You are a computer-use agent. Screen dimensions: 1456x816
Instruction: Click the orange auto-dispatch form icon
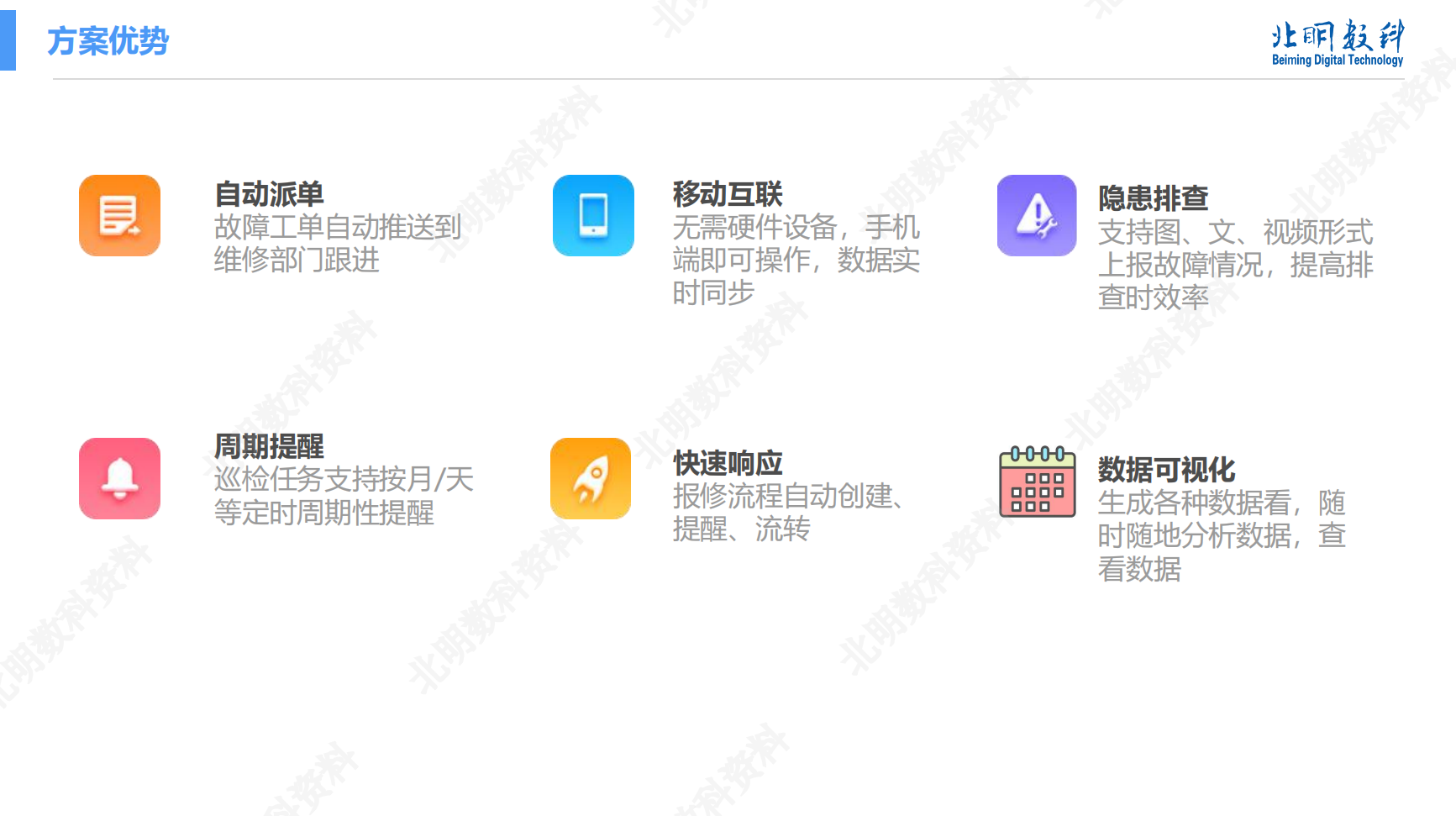click(119, 215)
